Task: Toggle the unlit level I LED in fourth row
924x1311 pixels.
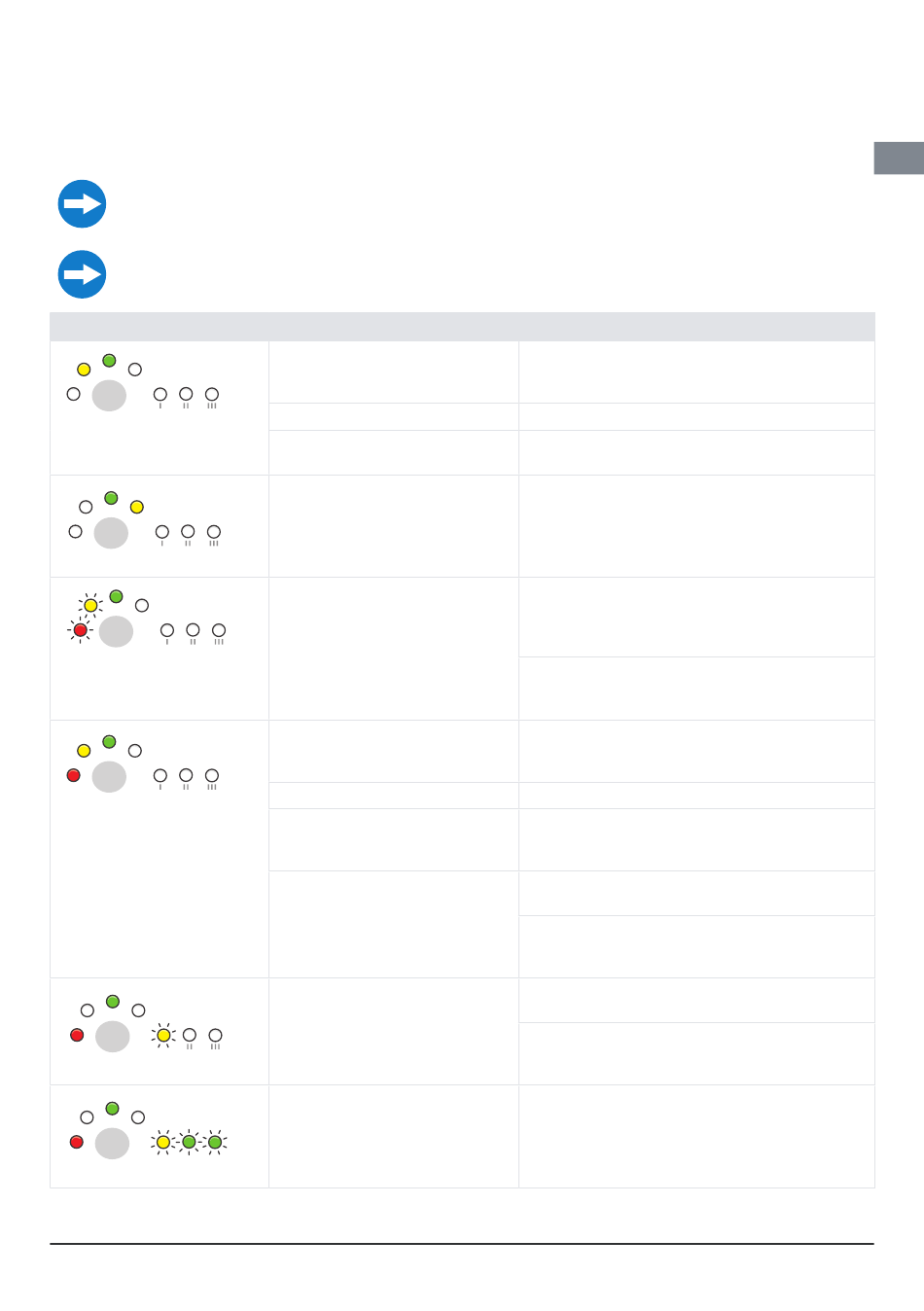Action: (160, 775)
